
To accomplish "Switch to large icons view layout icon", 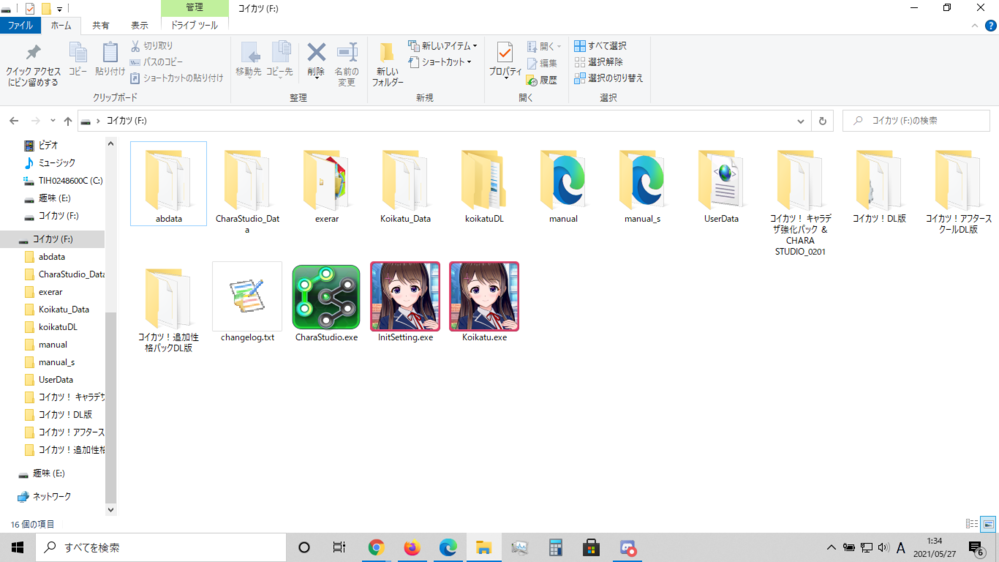I will coord(988,524).
